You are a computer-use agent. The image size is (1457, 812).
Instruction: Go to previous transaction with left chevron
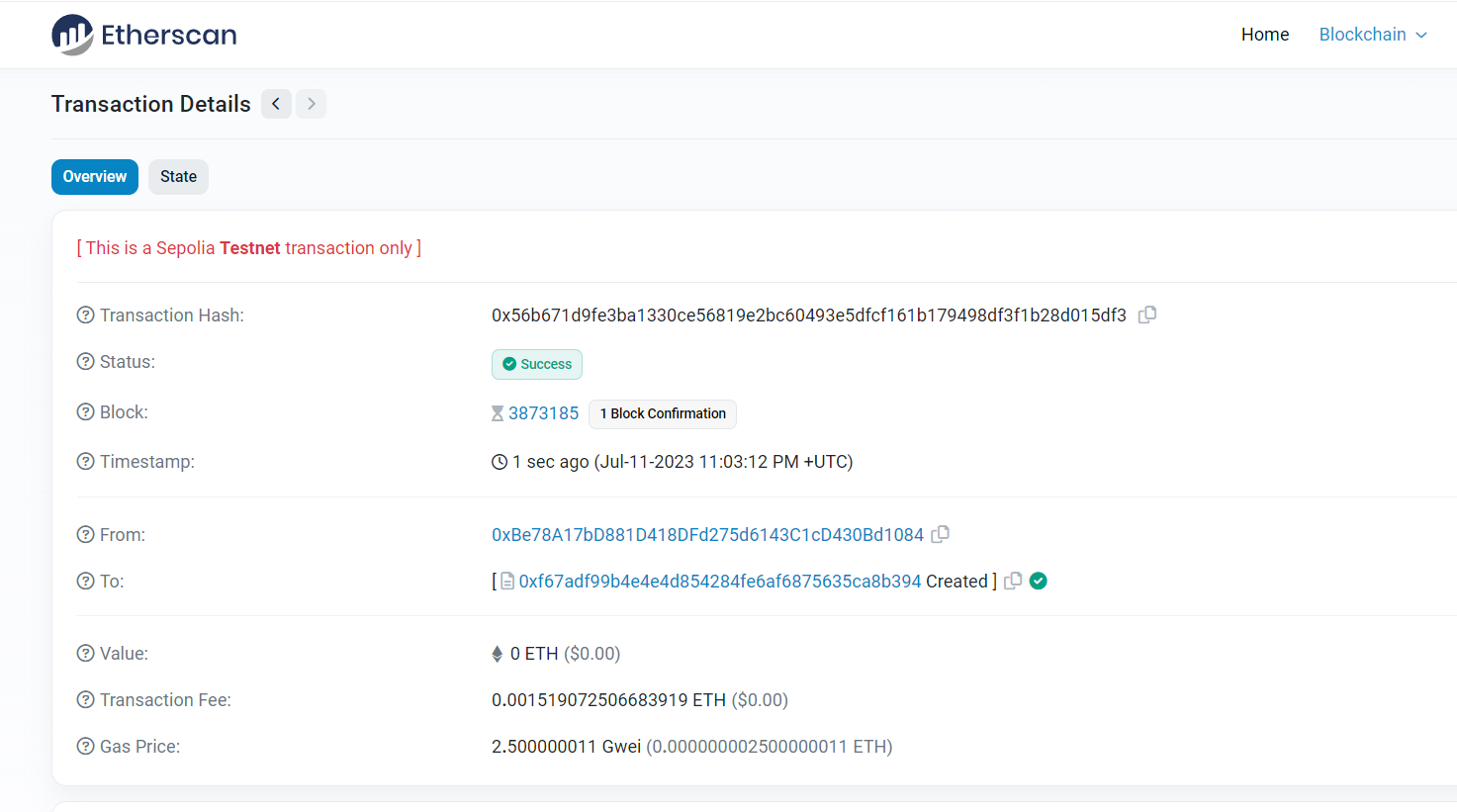point(276,104)
